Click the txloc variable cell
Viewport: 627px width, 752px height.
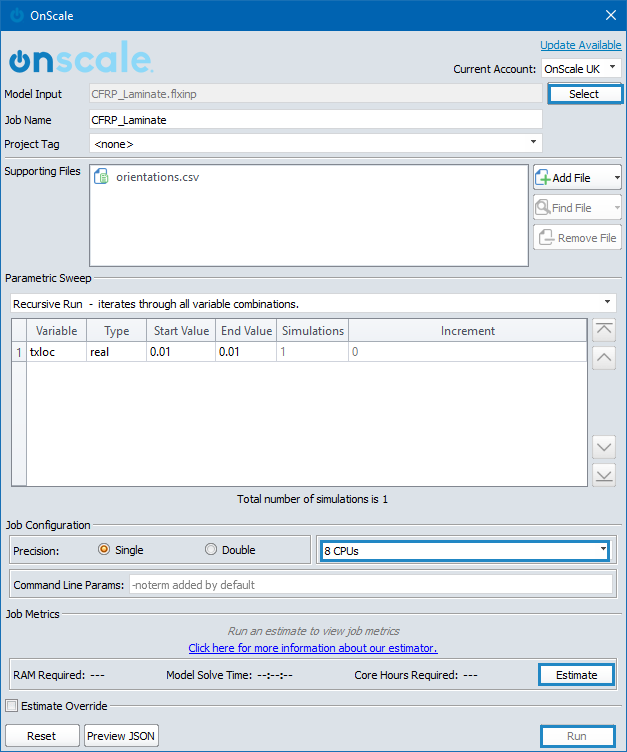(x=57, y=352)
